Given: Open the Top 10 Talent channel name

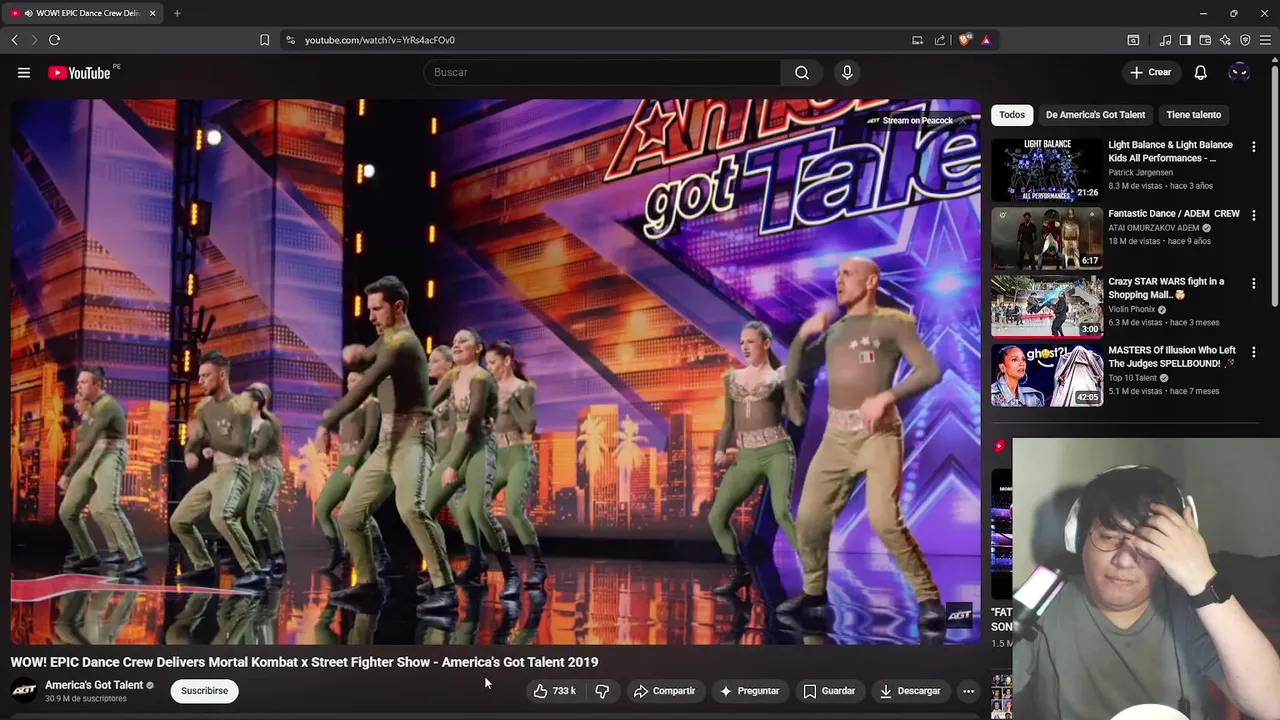Looking at the screenshot, I should [1132, 378].
